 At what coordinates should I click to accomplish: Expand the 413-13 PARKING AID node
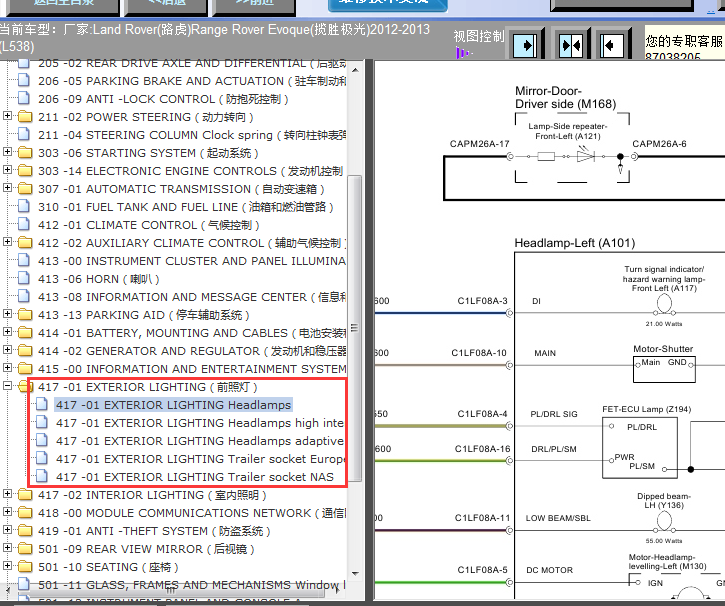tap(7, 314)
